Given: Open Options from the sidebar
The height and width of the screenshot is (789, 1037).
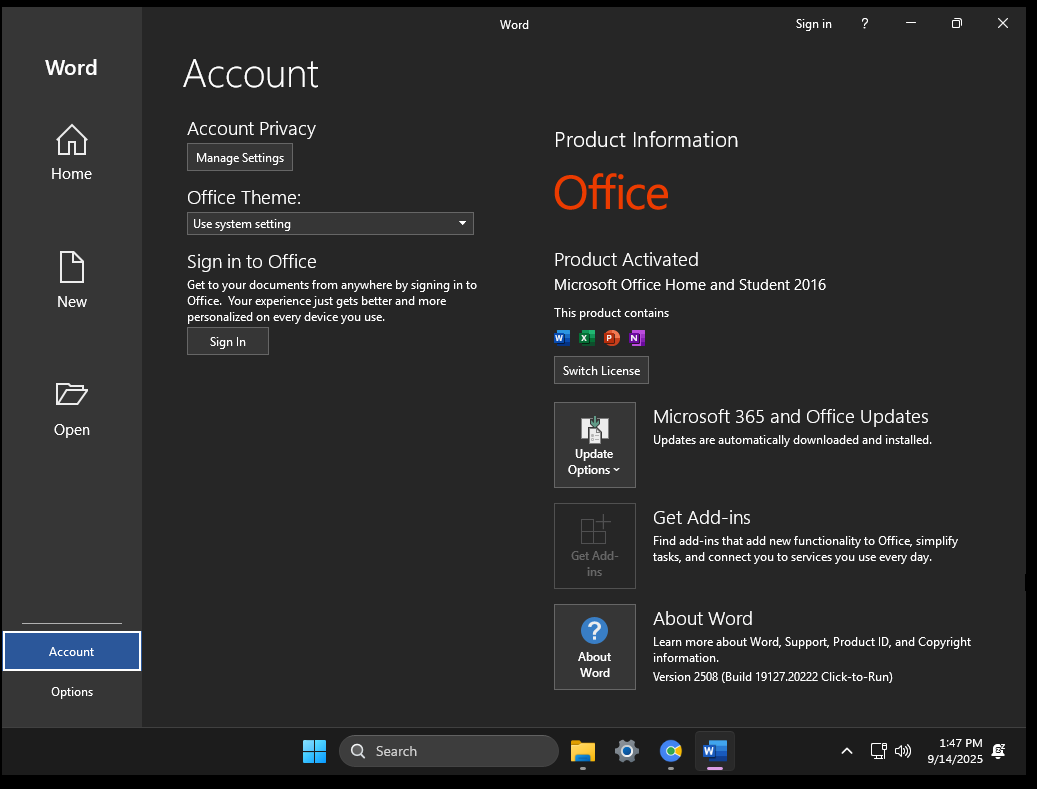Looking at the screenshot, I should click(x=71, y=692).
